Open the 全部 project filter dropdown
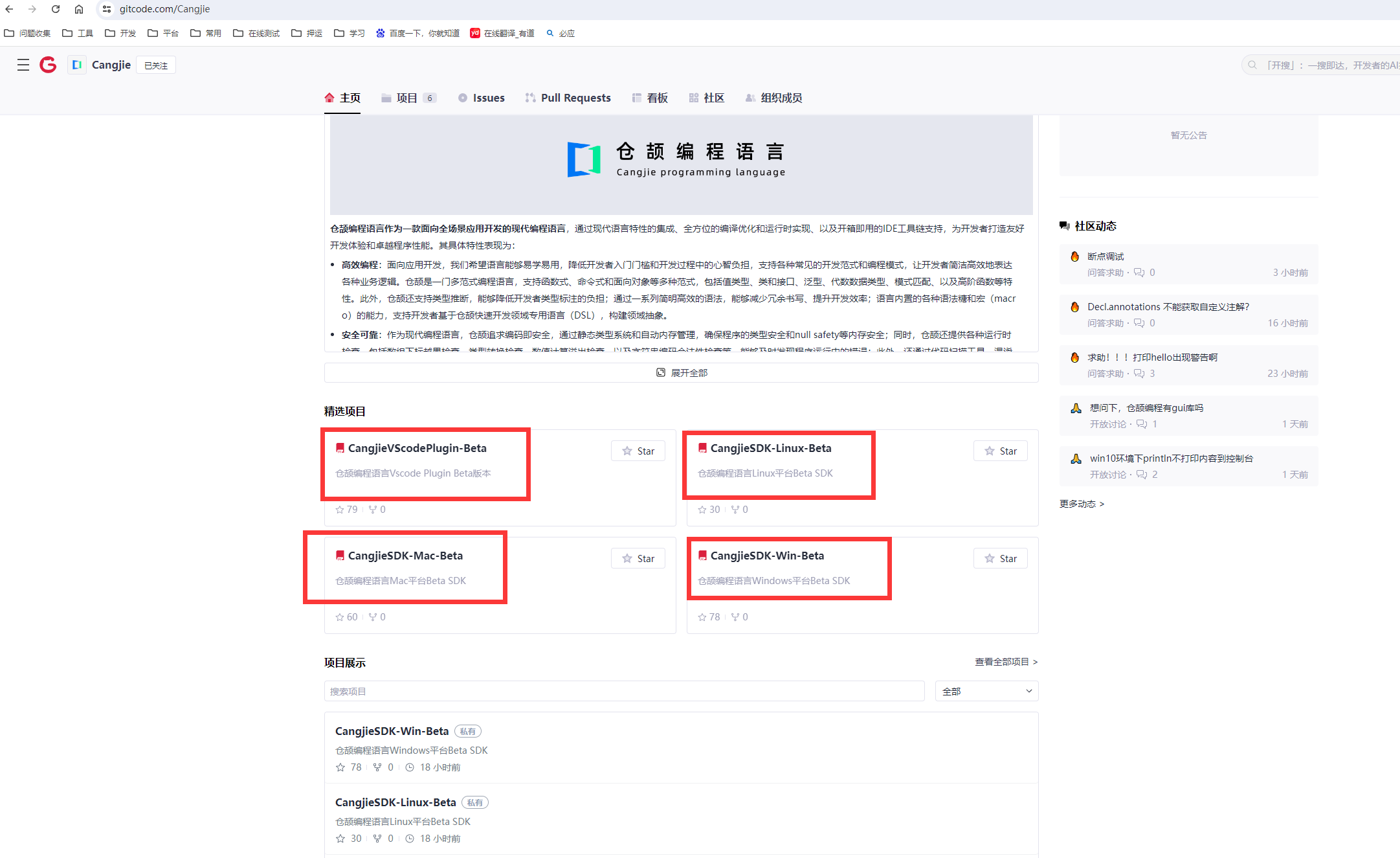This screenshot has height=858, width=1400. click(987, 691)
